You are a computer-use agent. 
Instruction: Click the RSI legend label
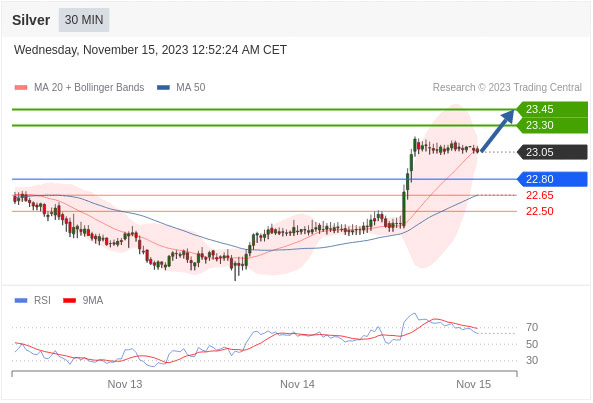click(42, 300)
